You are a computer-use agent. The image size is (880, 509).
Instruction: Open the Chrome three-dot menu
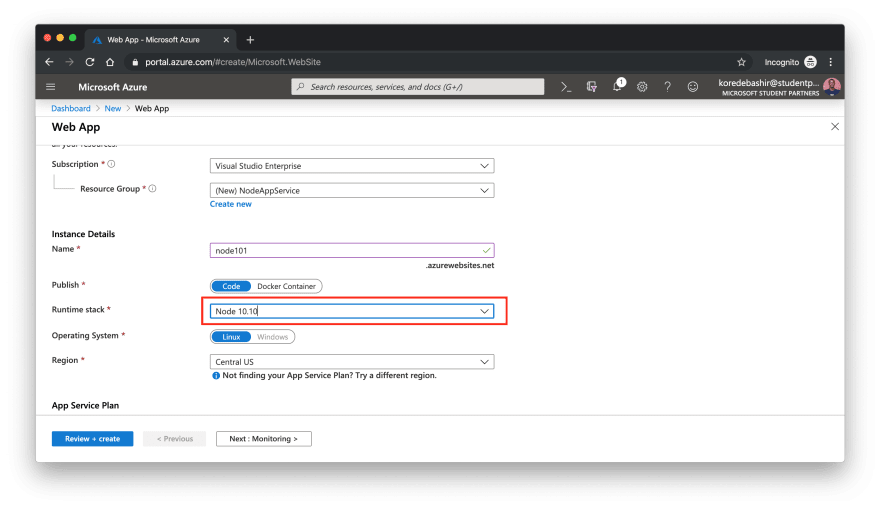click(x=831, y=62)
